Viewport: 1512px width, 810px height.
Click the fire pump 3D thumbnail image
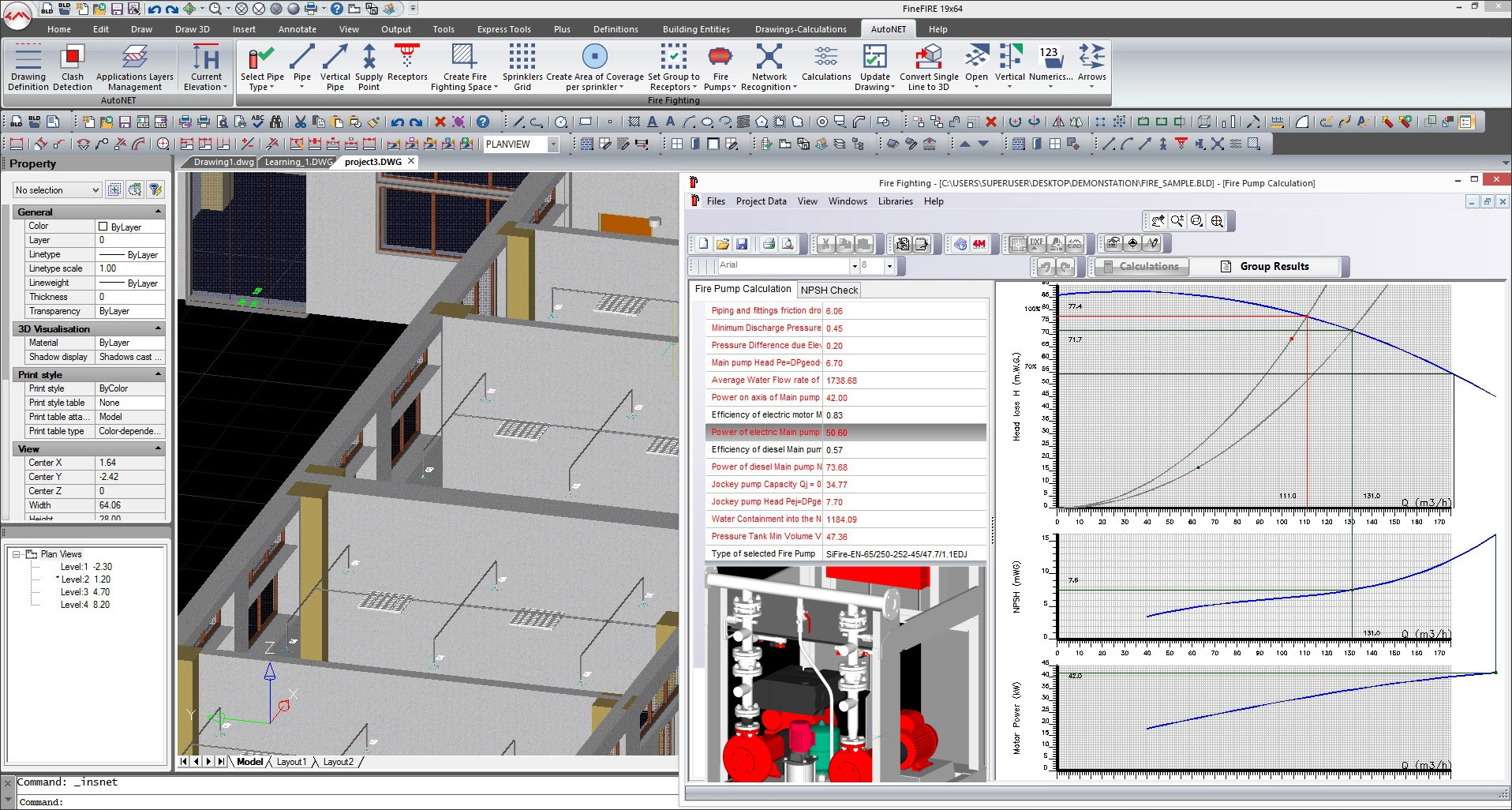tap(845, 674)
